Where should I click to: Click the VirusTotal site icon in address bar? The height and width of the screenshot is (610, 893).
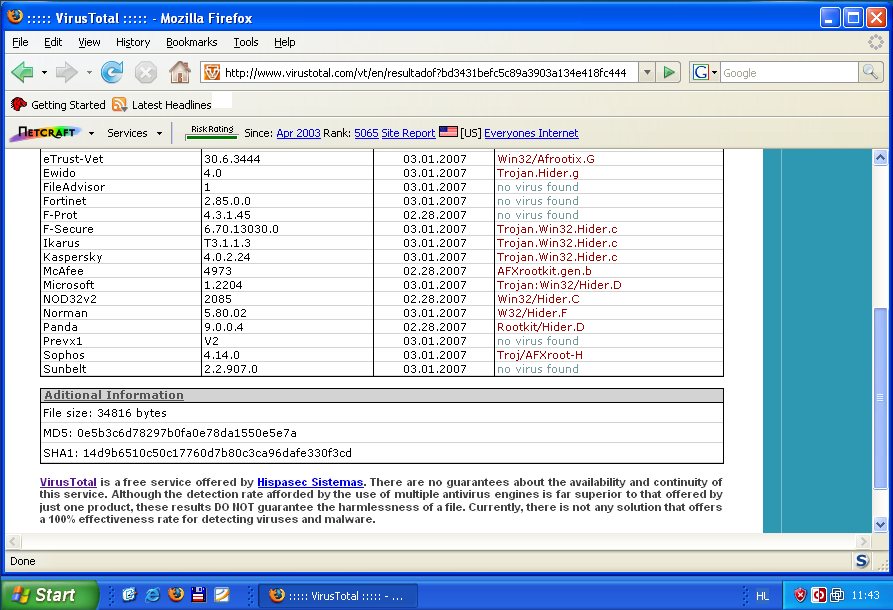(212, 72)
